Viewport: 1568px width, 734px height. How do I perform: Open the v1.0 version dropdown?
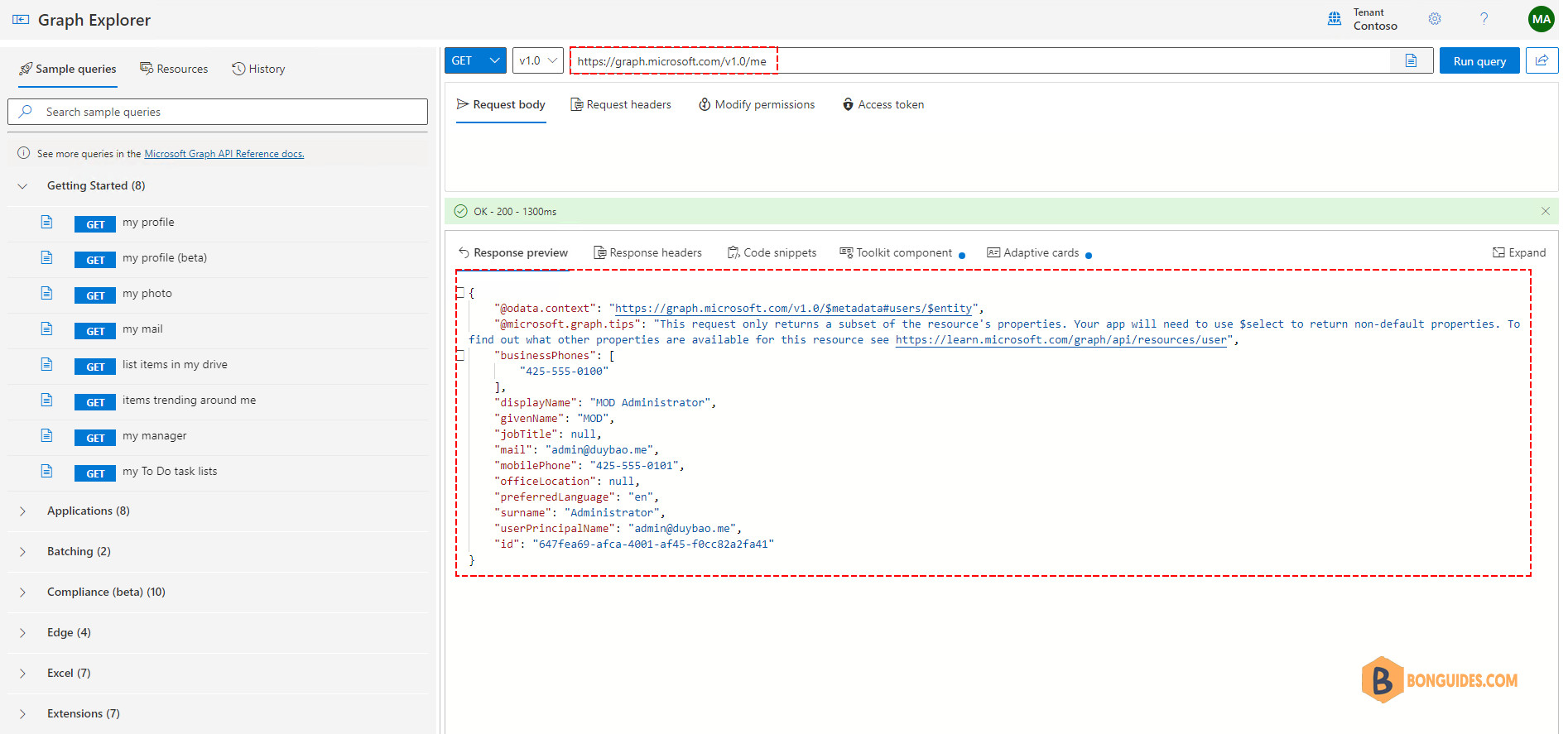tap(538, 60)
